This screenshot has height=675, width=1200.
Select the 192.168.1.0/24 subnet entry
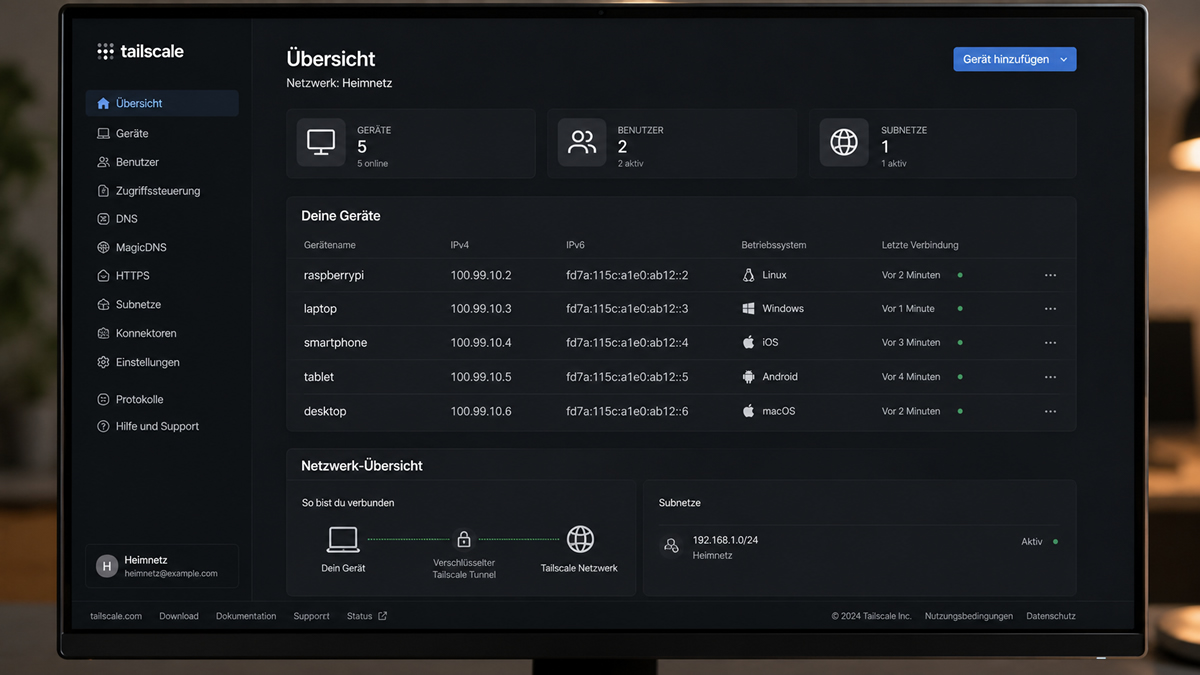[860, 547]
